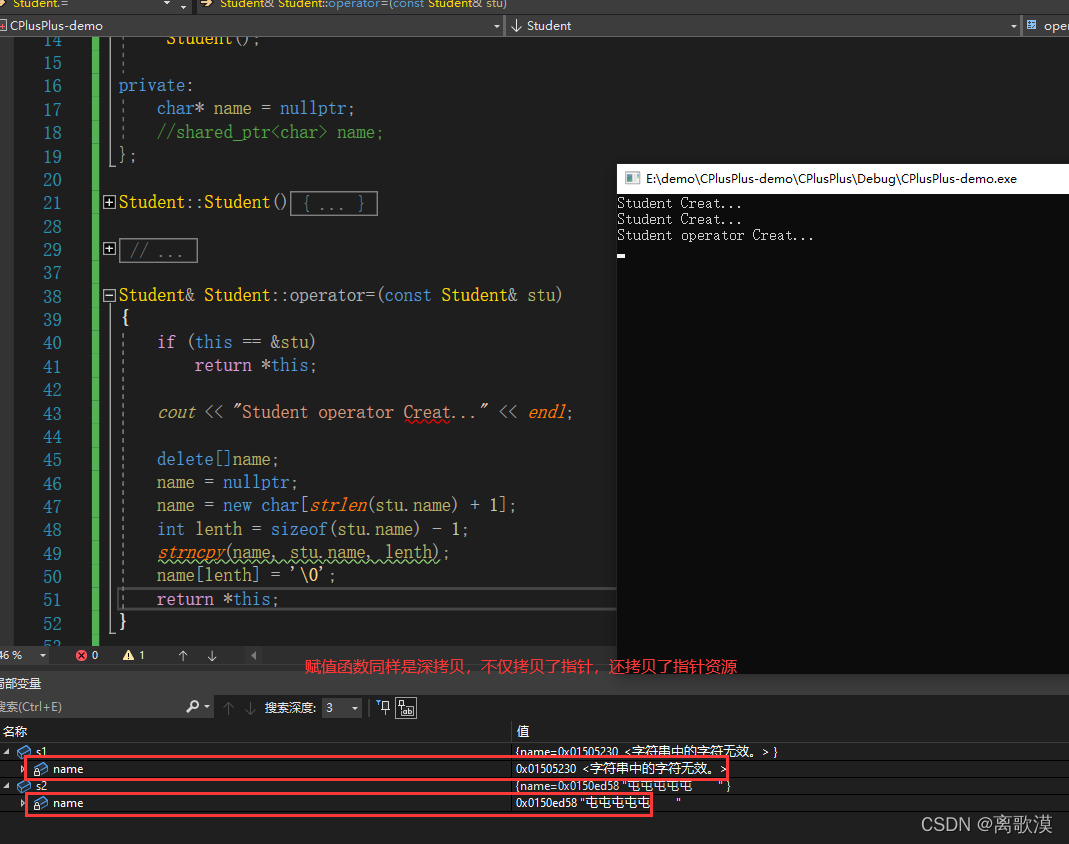Click the 'nullptr' keyword on line 17
Image resolution: width=1069 pixels, height=844 pixels.
[313, 108]
